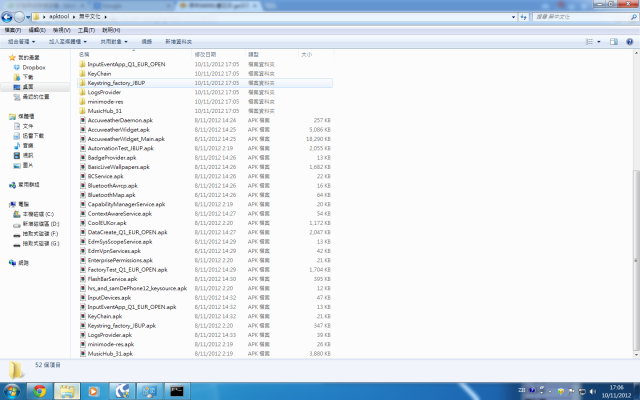Image resolution: width=640 pixels, height=400 pixels.
Task: Open Google Chrome from the taskbar
Action: [x=40, y=391]
